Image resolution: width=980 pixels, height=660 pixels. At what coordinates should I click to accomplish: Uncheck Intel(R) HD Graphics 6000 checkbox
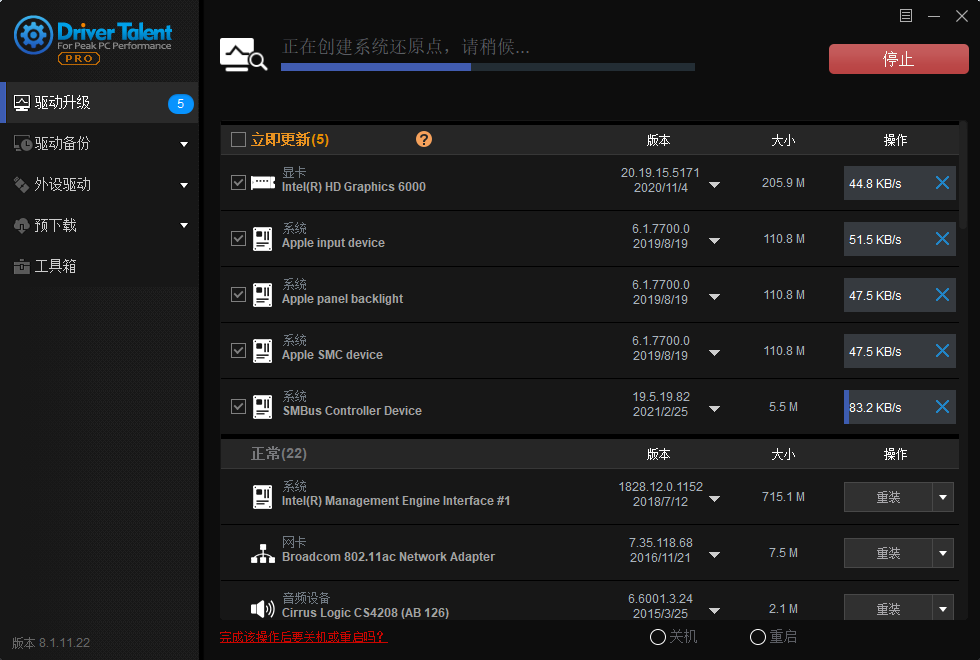[238, 182]
